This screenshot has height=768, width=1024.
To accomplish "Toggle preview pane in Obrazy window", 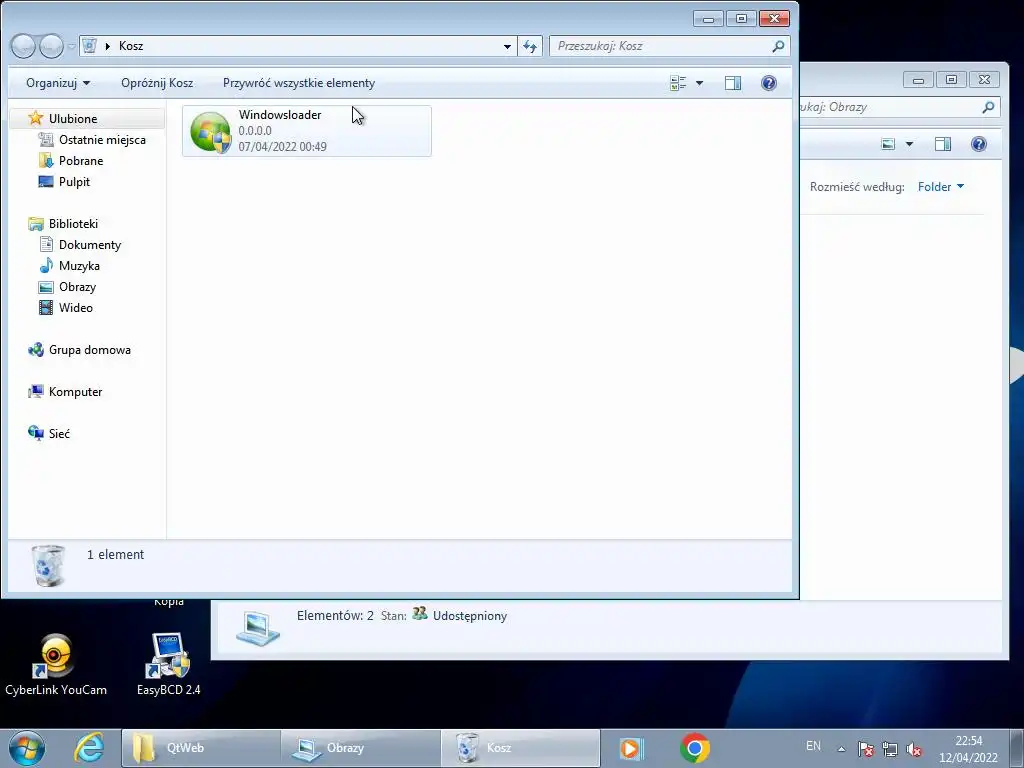I will [942, 144].
